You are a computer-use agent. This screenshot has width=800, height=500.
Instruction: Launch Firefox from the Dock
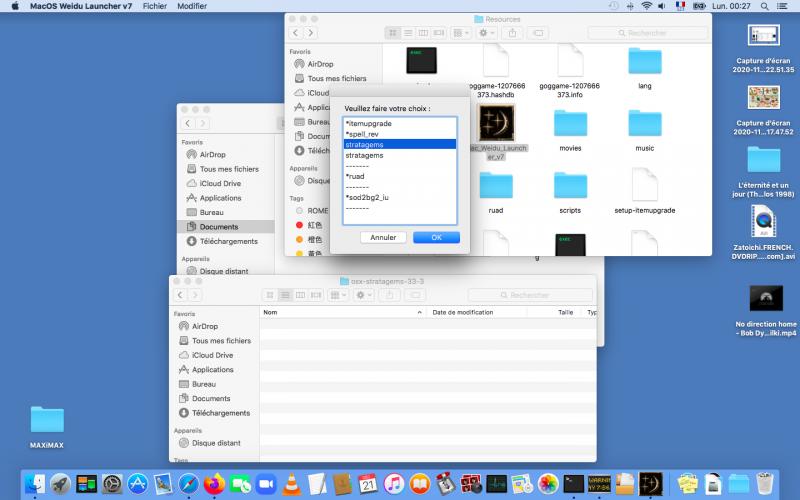pos(214,484)
